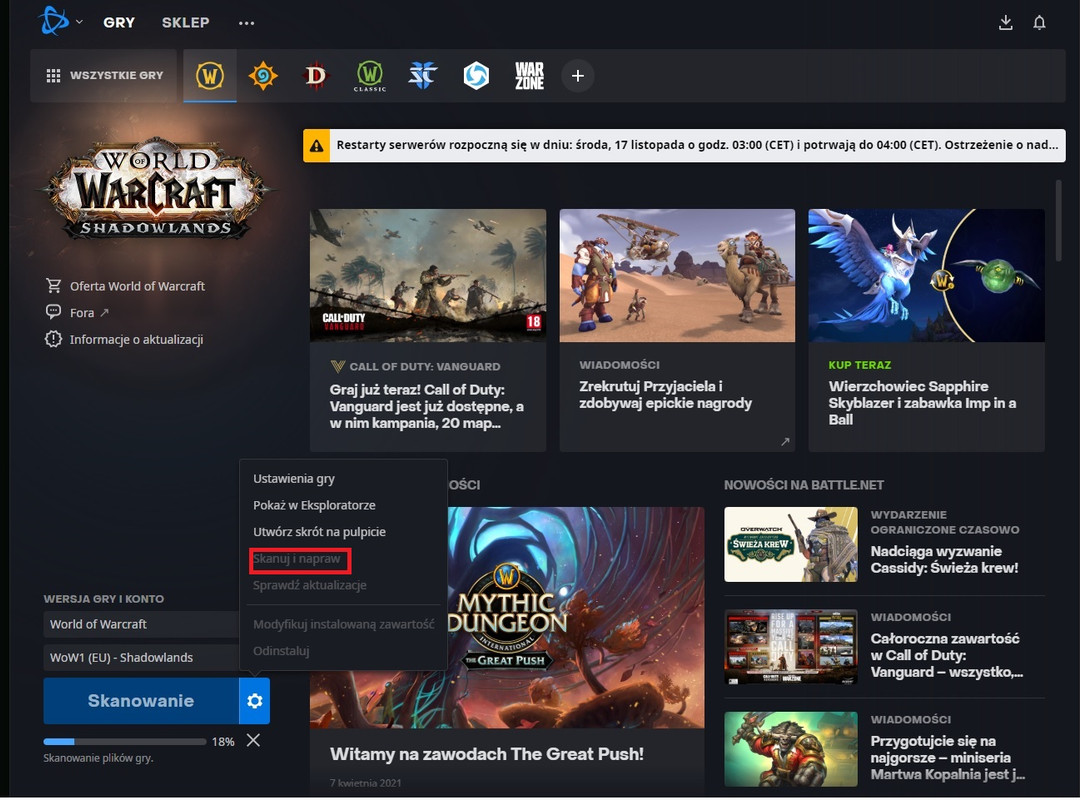Open the Overwatch Świeża Krew thumbnail
Screen dimensions: 1081x800
791,545
